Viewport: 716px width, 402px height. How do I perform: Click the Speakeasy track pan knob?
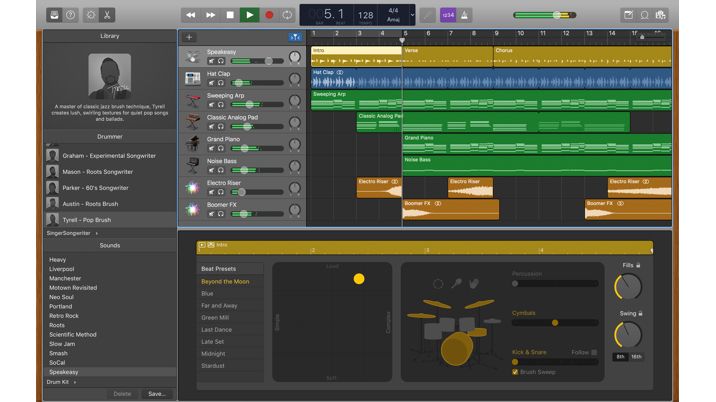click(295, 57)
